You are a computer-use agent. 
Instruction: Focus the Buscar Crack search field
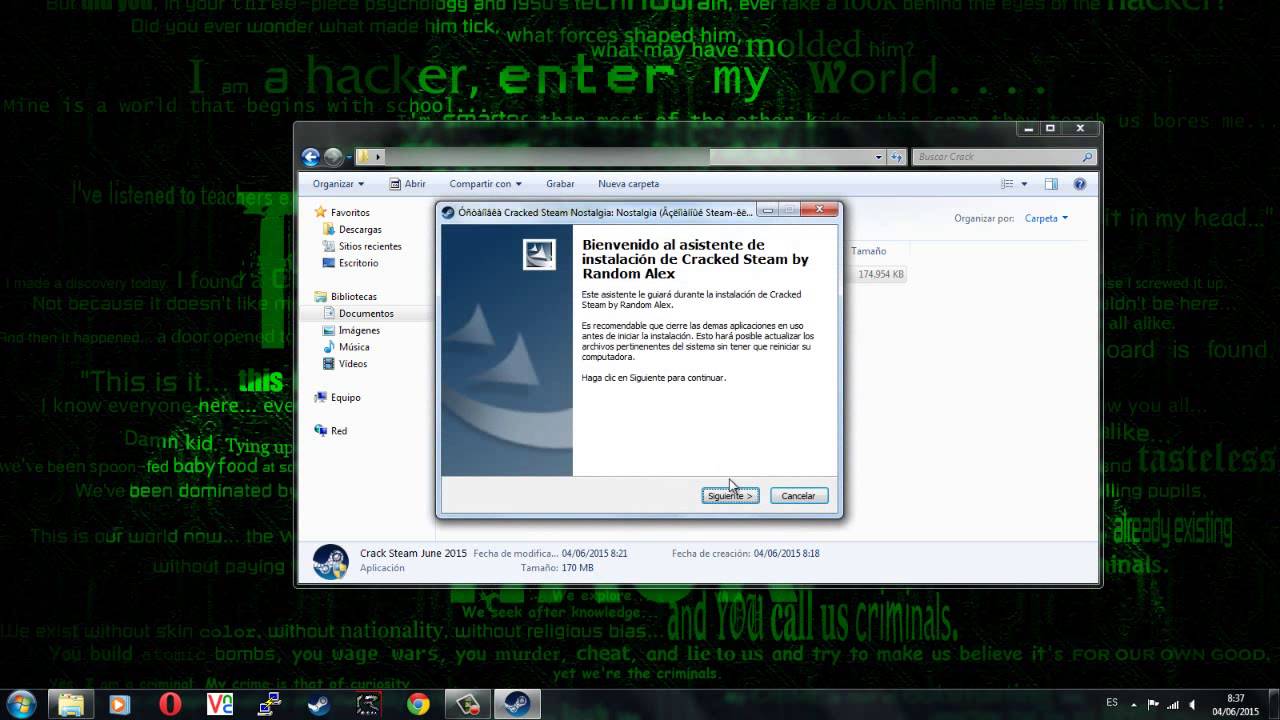tap(1004, 157)
